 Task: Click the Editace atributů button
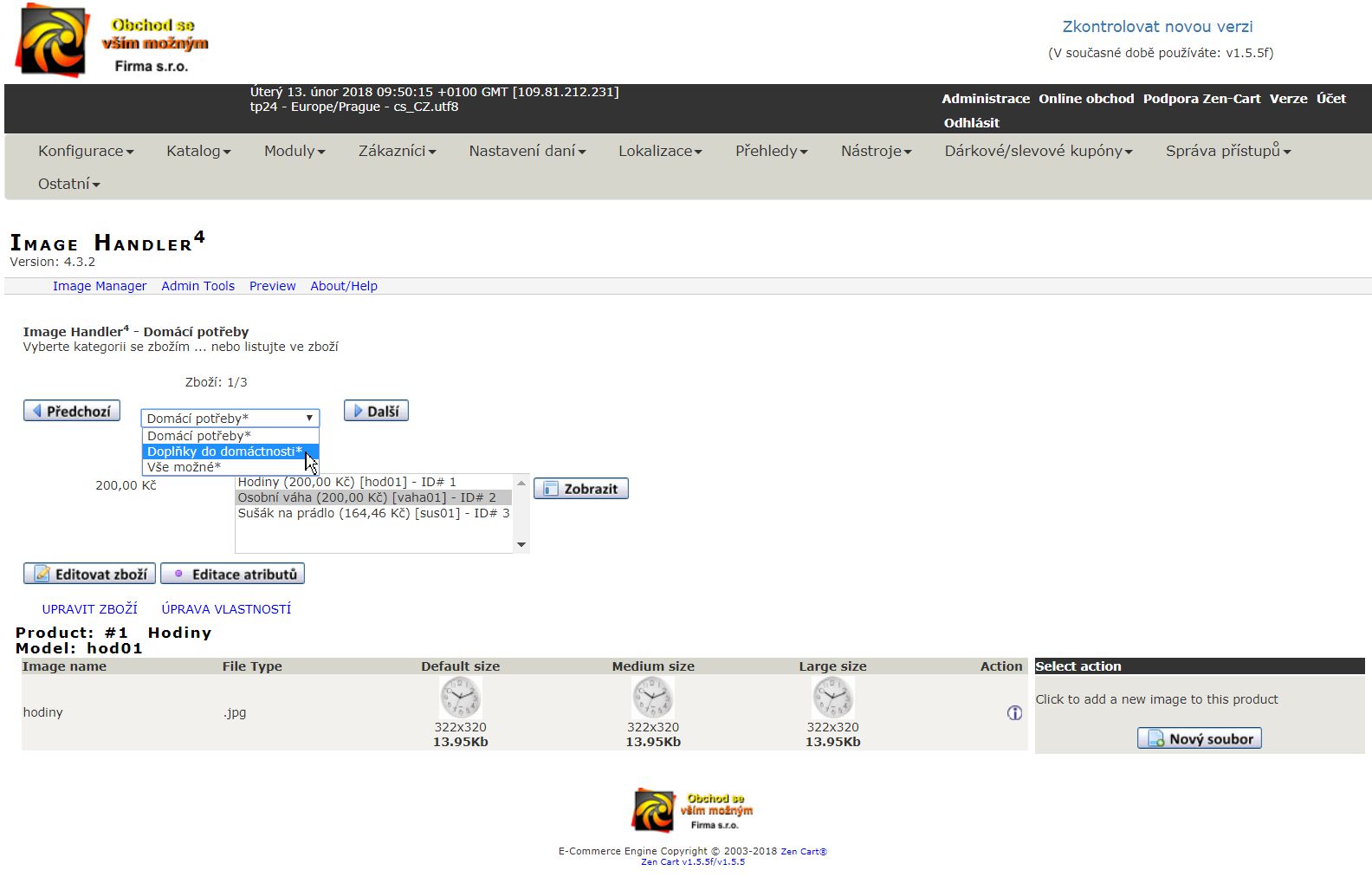(233, 574)
